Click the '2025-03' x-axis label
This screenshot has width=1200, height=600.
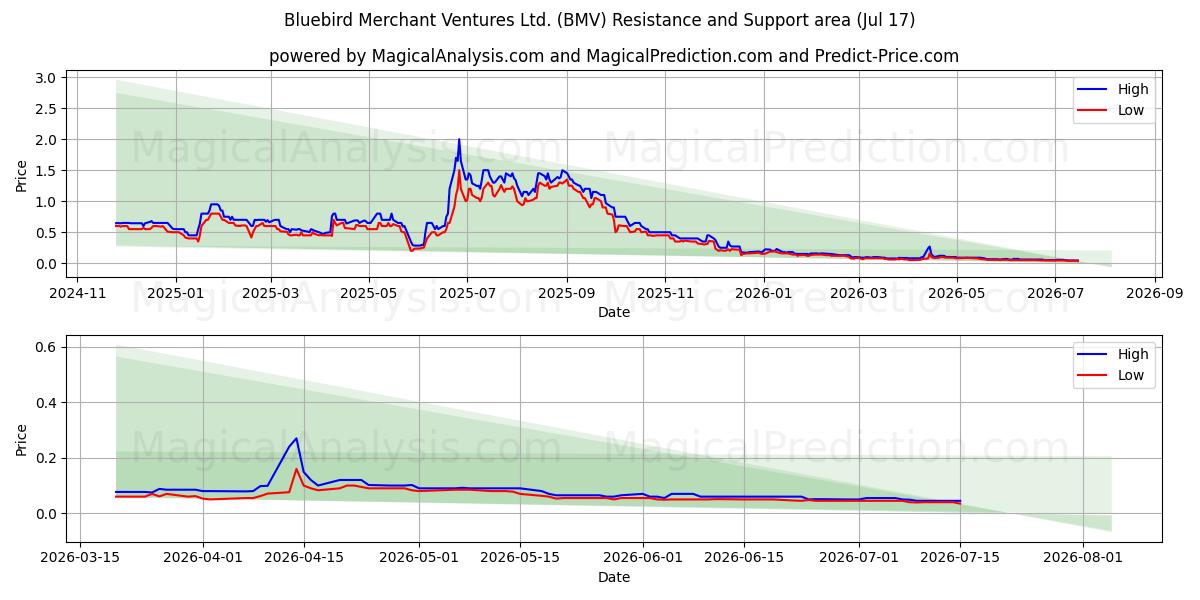271,293
